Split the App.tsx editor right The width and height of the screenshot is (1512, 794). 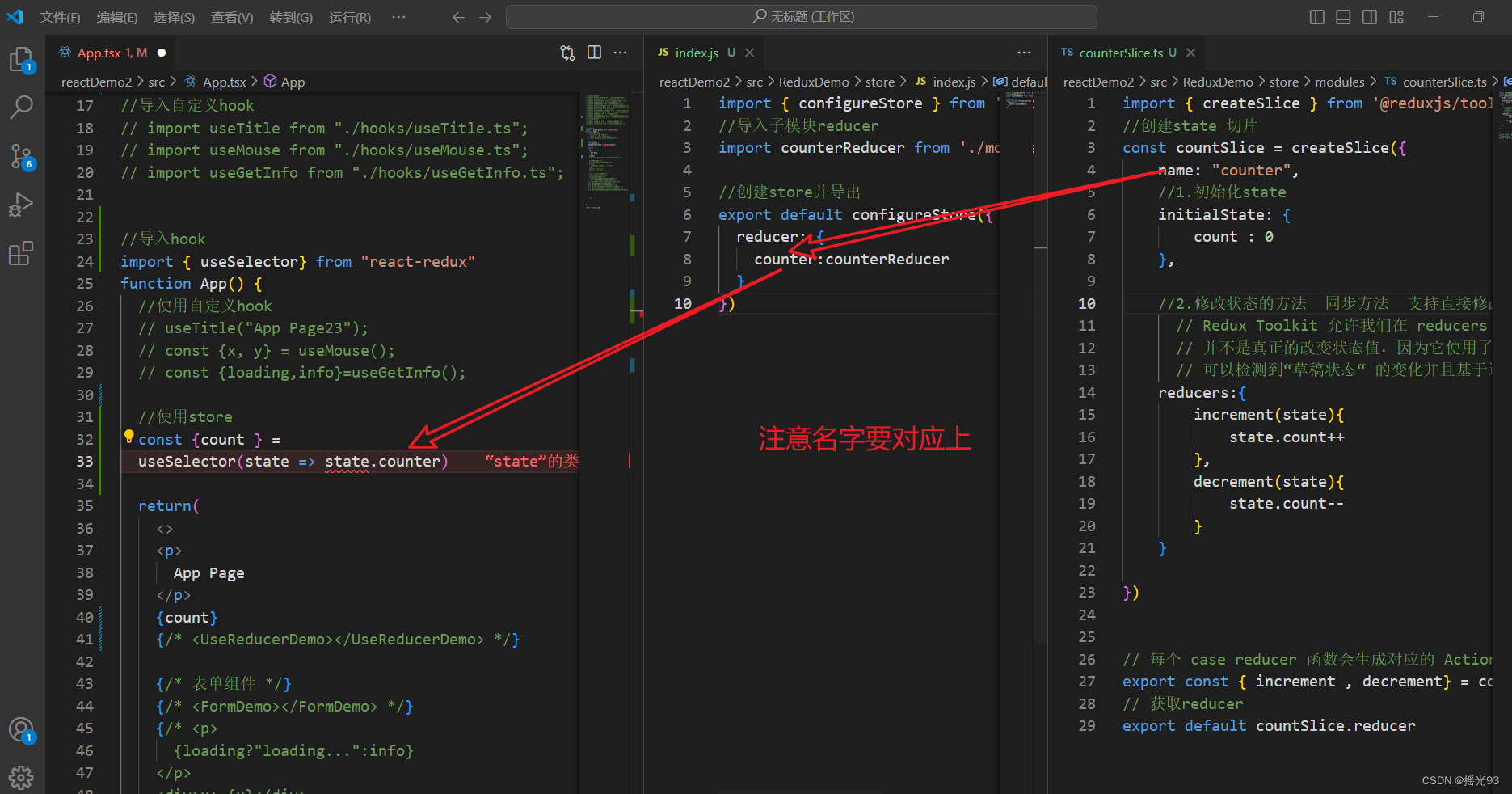click(594, 53)
